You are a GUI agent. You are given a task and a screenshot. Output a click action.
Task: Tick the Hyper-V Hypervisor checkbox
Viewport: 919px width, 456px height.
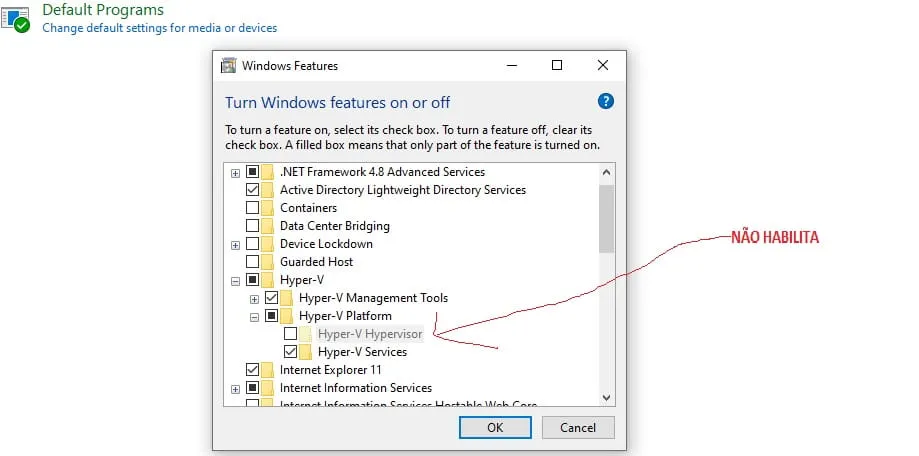(x=290, y=334)
